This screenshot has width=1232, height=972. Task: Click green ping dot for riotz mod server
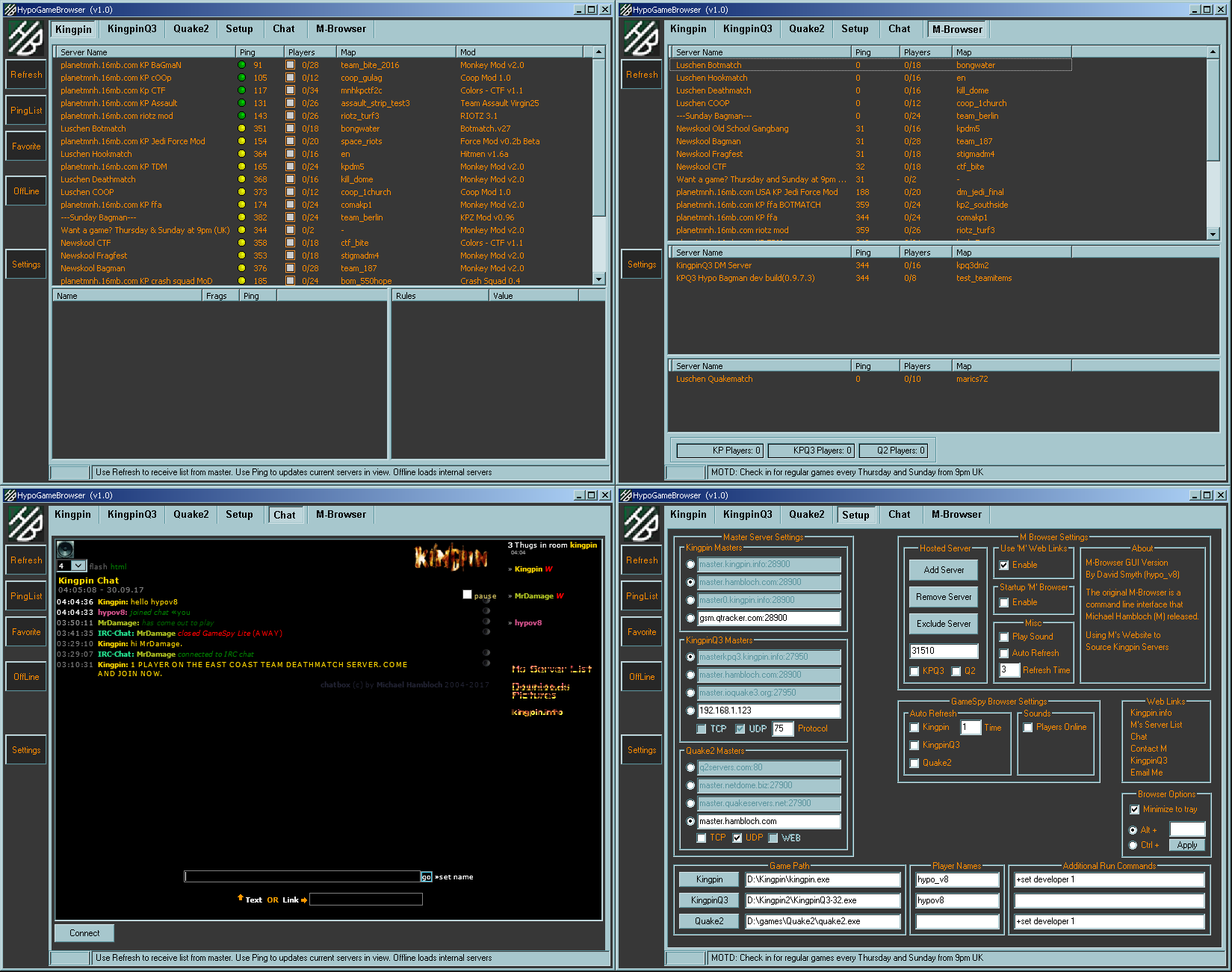241,116
